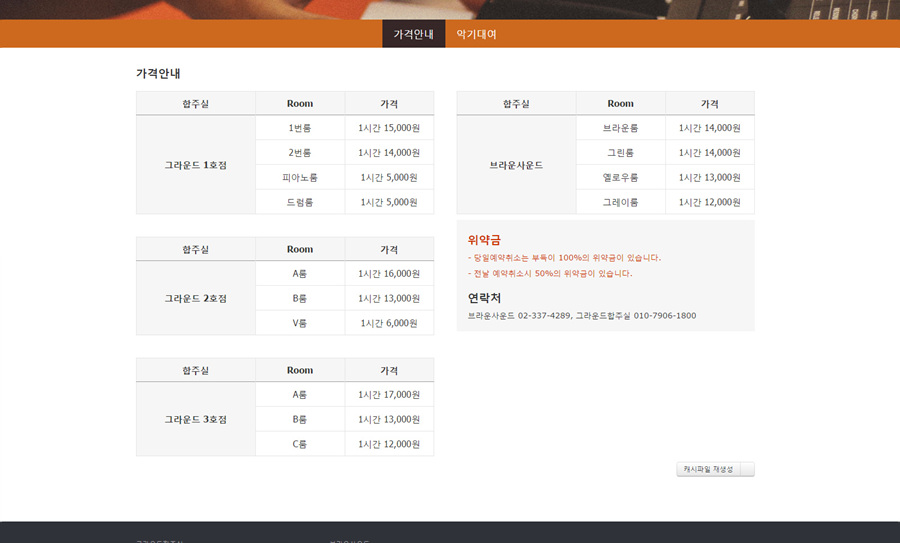Click the 연락처 heading
The height and width of the screenshot is (543, 900).
pos(484,298)
